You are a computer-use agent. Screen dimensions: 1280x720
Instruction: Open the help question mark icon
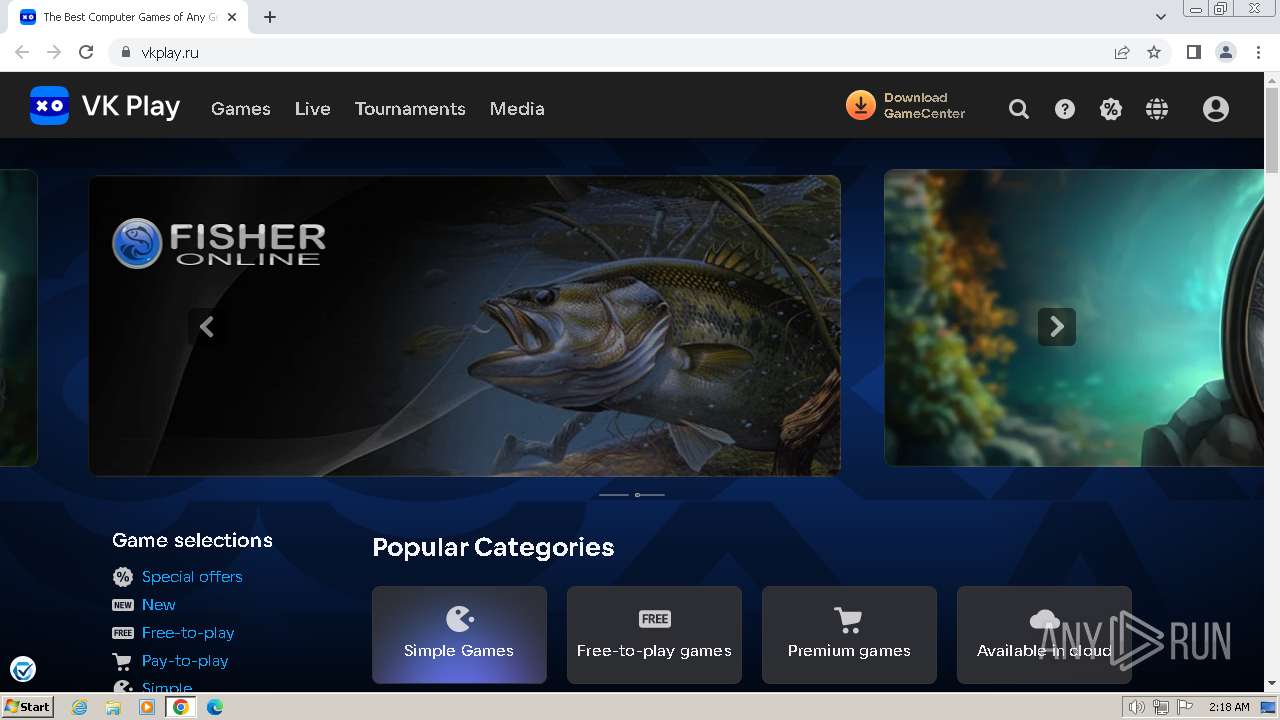(1065, 109)
